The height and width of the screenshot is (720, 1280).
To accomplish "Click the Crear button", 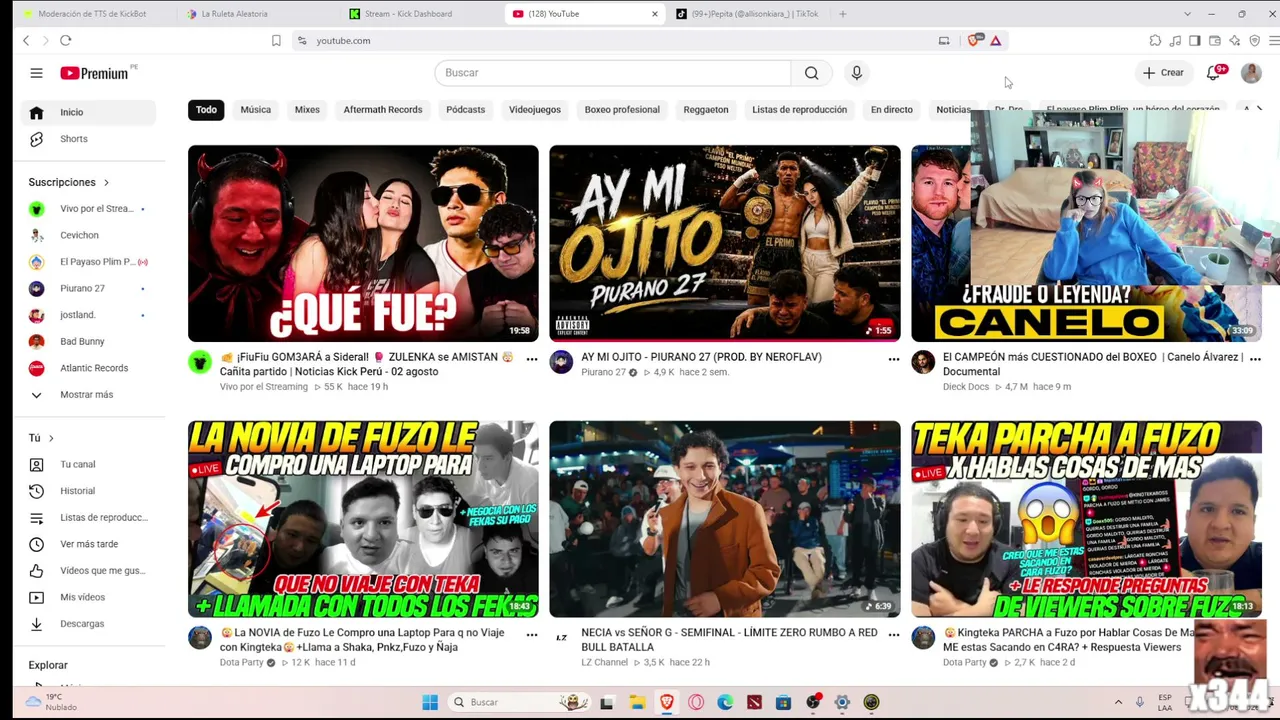I will [x=1164, y=73].
